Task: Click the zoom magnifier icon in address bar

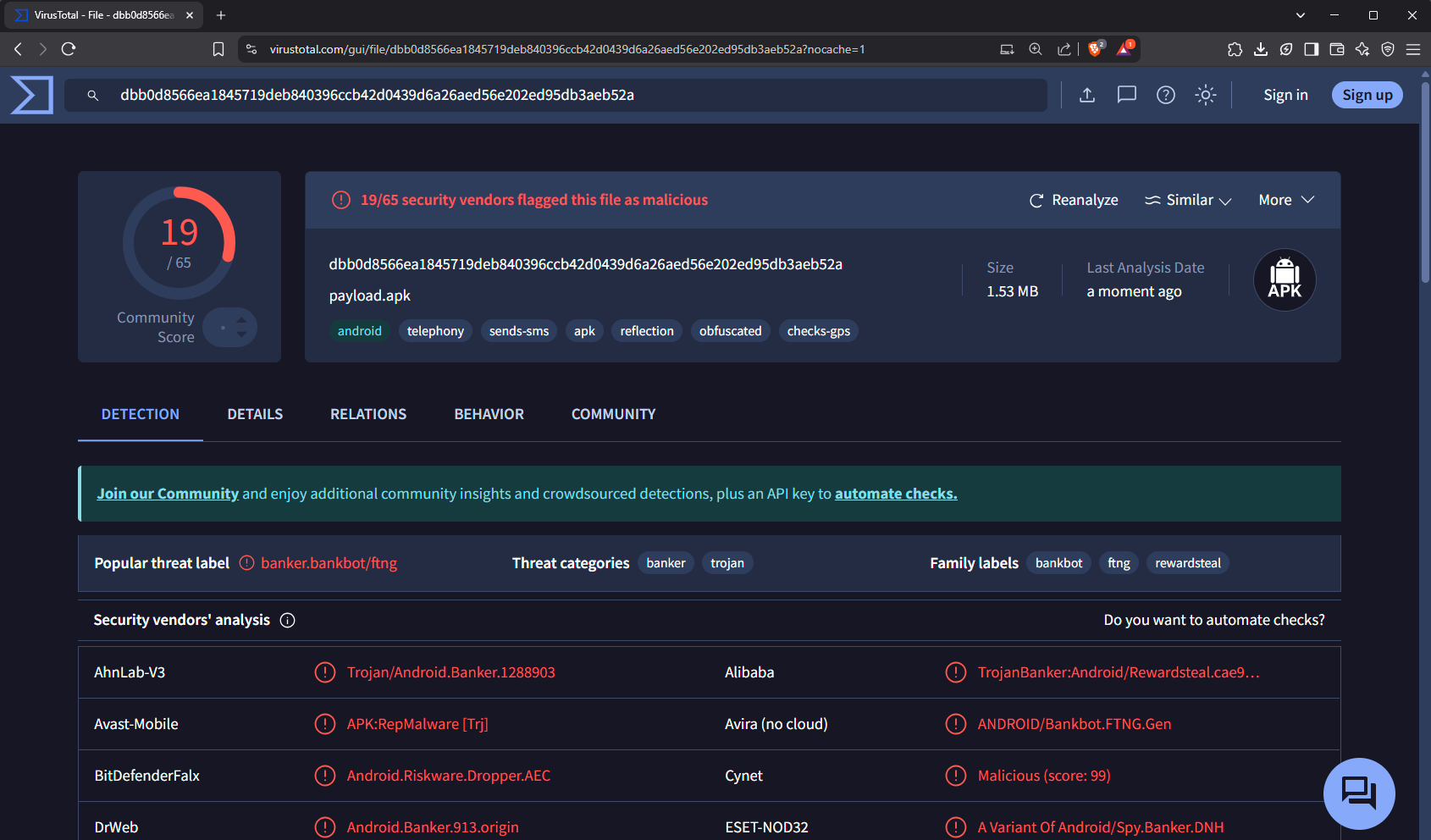Action: pos(1036,49)
